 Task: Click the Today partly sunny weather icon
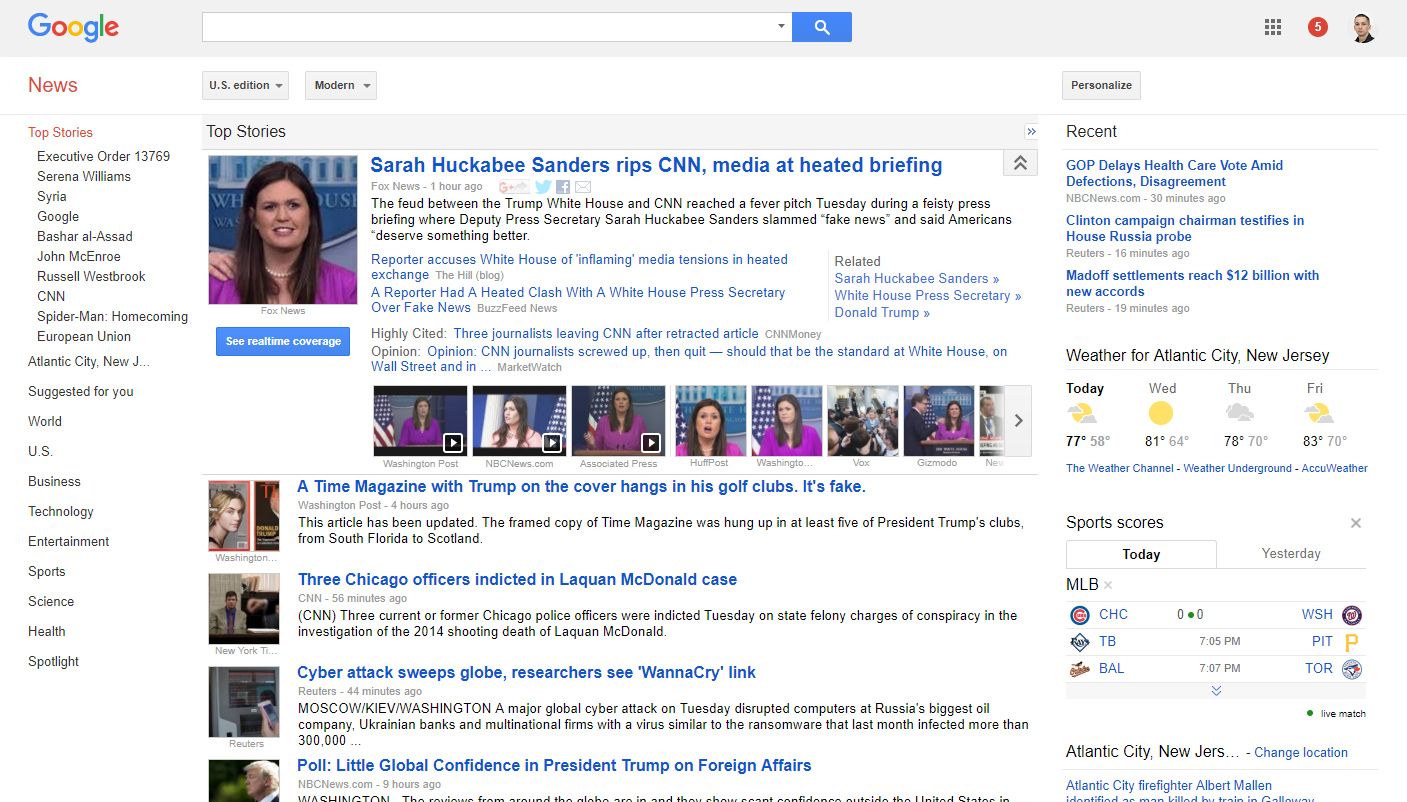click(x=1082, y=413)
